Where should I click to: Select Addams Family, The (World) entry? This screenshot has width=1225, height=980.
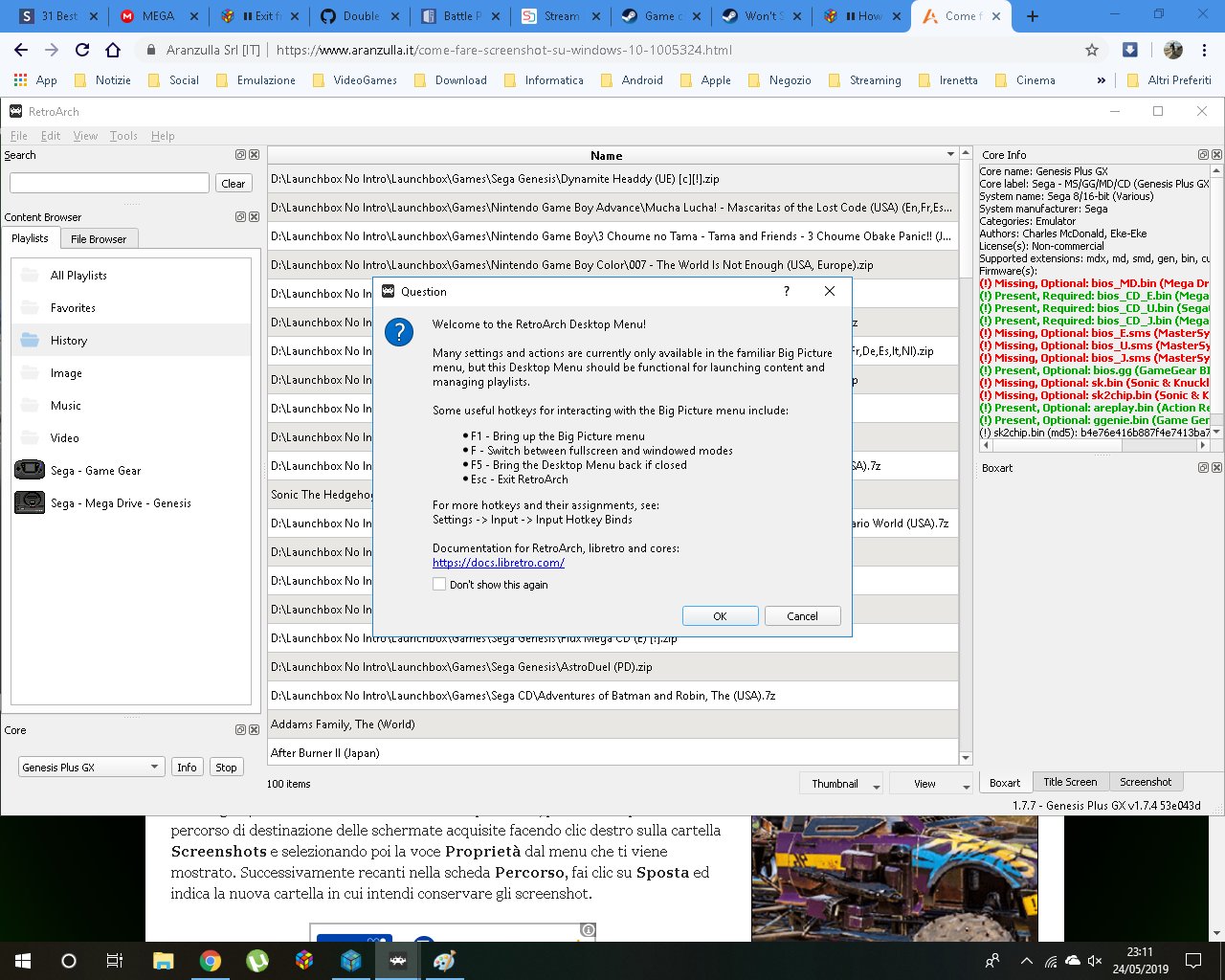coord(612,724)
